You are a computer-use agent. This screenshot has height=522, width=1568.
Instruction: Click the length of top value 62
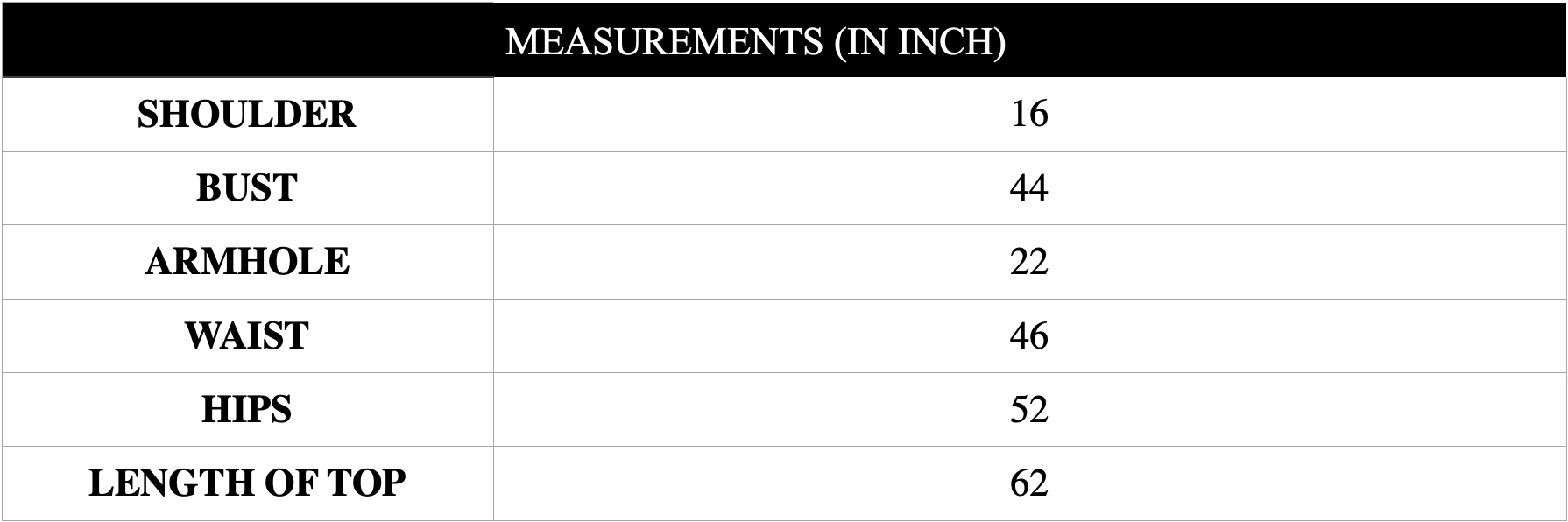[x=1029, y=483]
